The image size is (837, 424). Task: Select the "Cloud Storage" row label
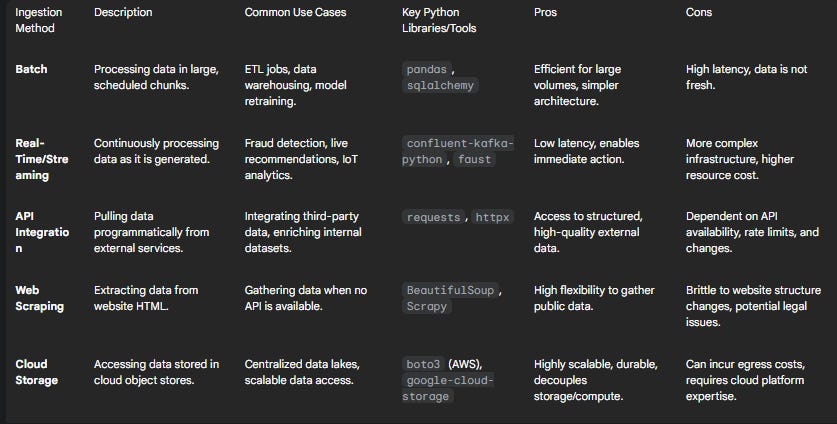(37, 372)
